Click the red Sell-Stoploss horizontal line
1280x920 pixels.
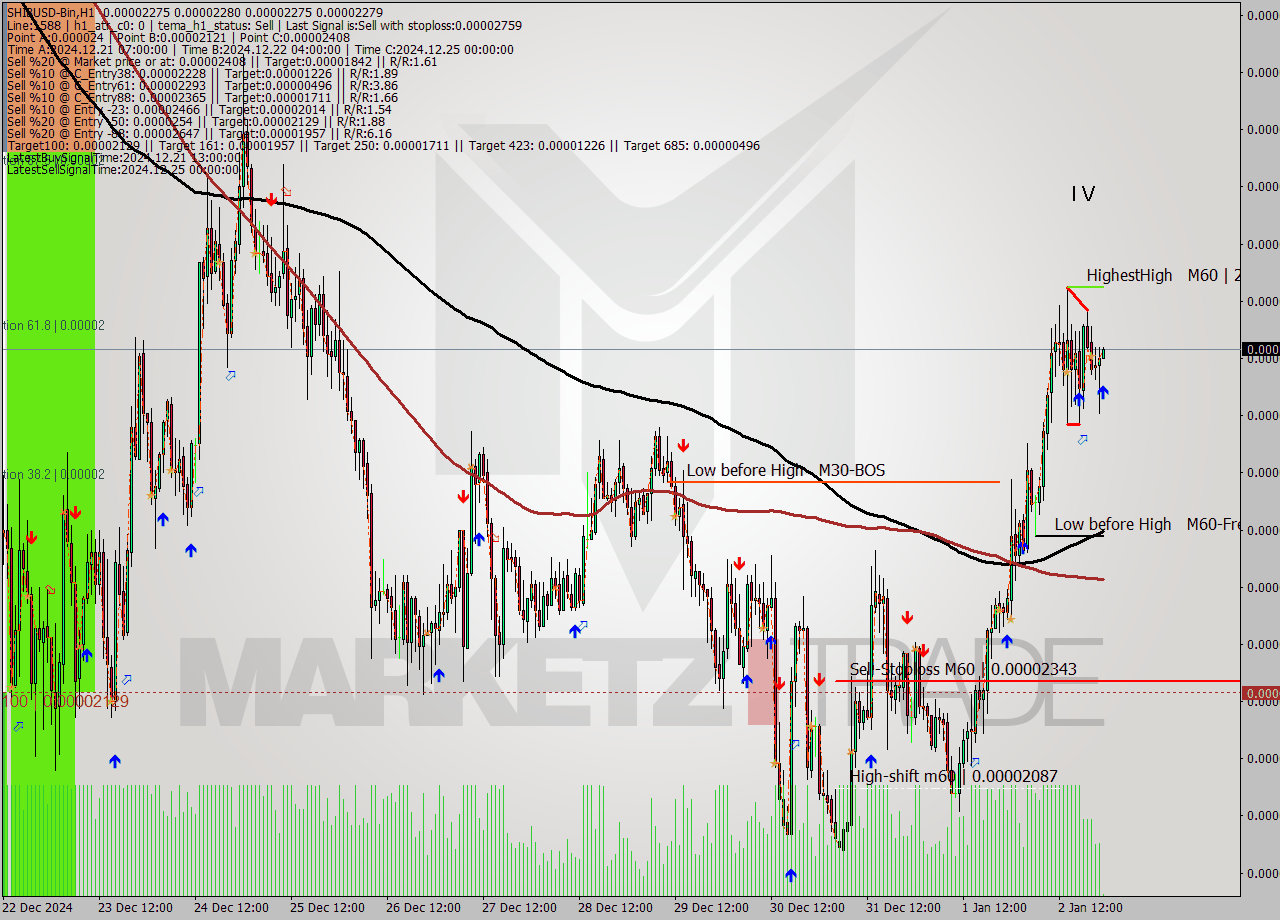pos(1038,681)
